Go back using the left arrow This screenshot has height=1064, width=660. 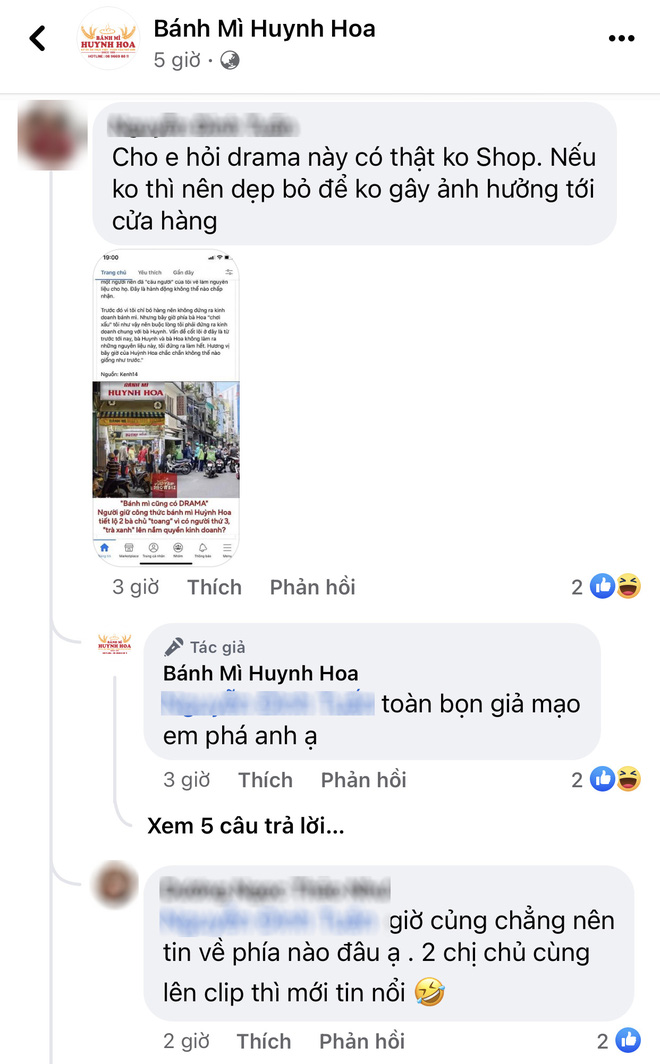[38, 39]
